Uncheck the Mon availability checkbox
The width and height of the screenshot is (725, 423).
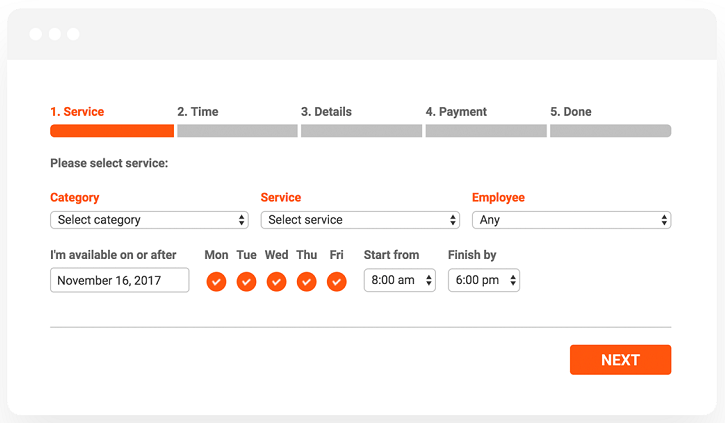tap(216, 282)
